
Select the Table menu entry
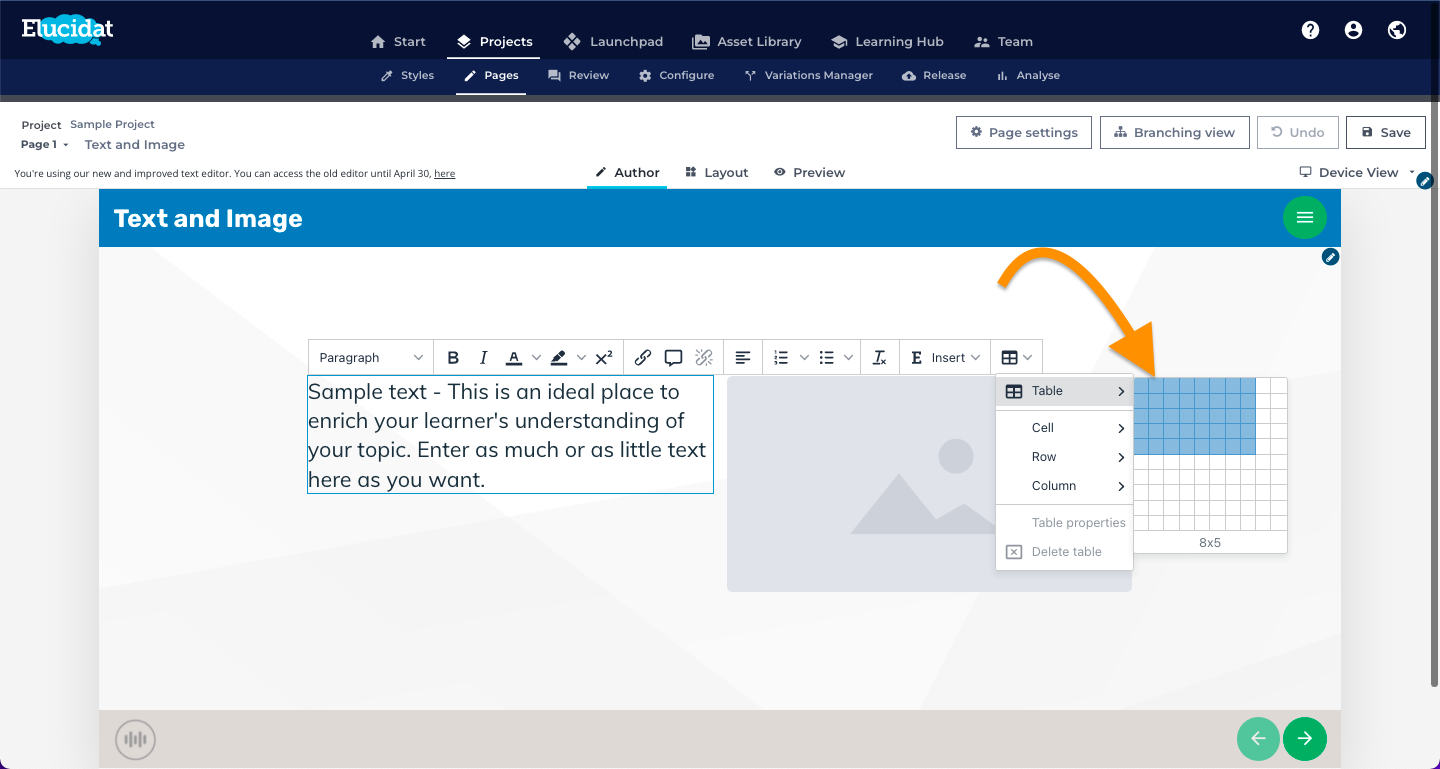click(1064, 391)
